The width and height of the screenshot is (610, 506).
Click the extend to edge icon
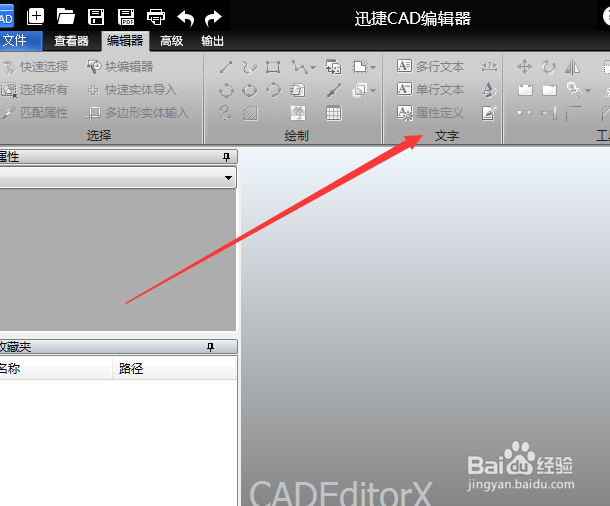tap(549, 113)
